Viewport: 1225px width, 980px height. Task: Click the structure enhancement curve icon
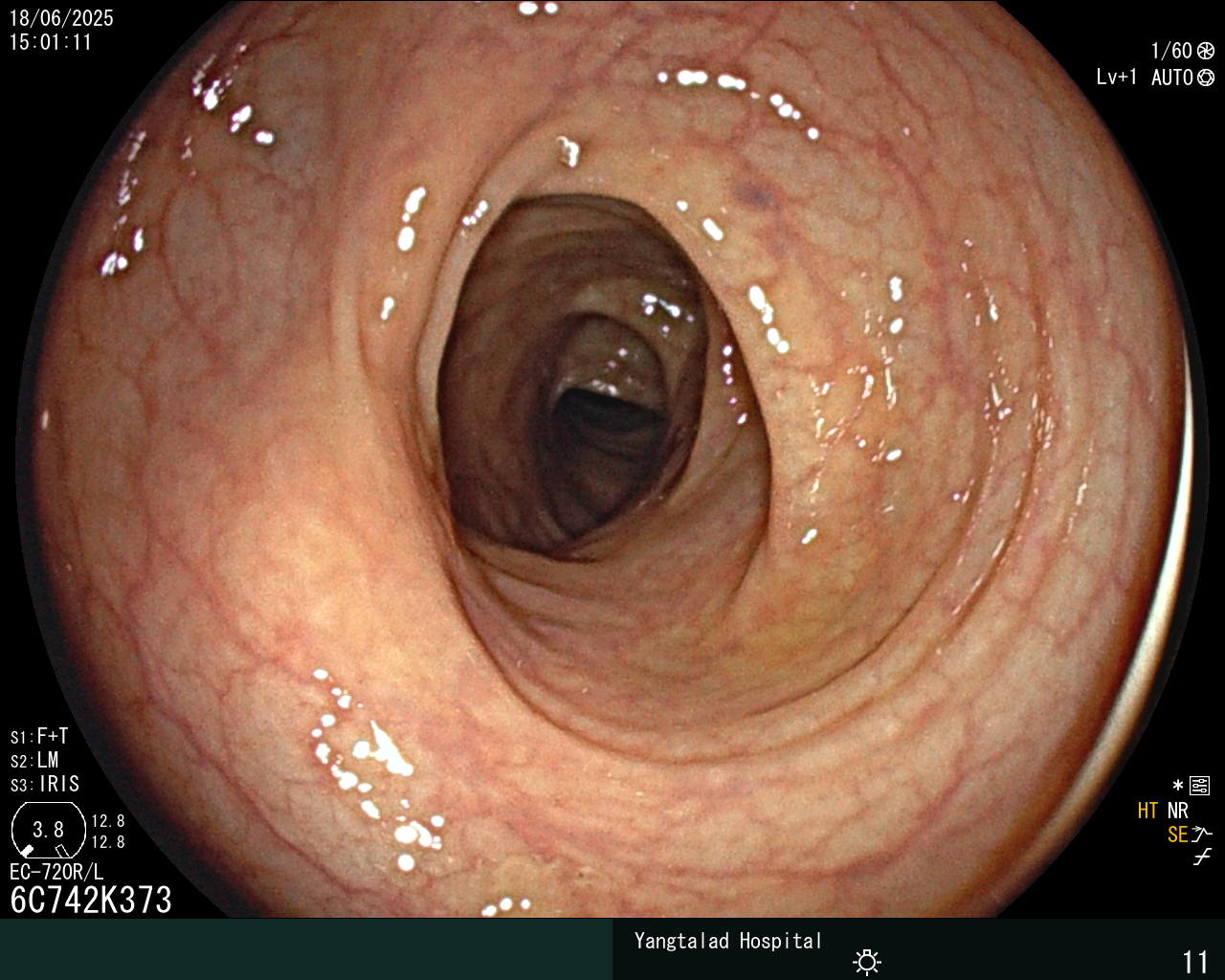1202,835
